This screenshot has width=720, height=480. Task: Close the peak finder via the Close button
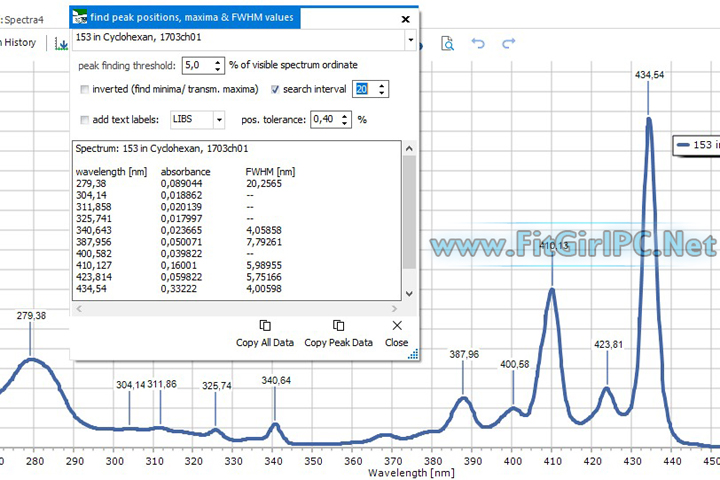click(x=397, y=334)
